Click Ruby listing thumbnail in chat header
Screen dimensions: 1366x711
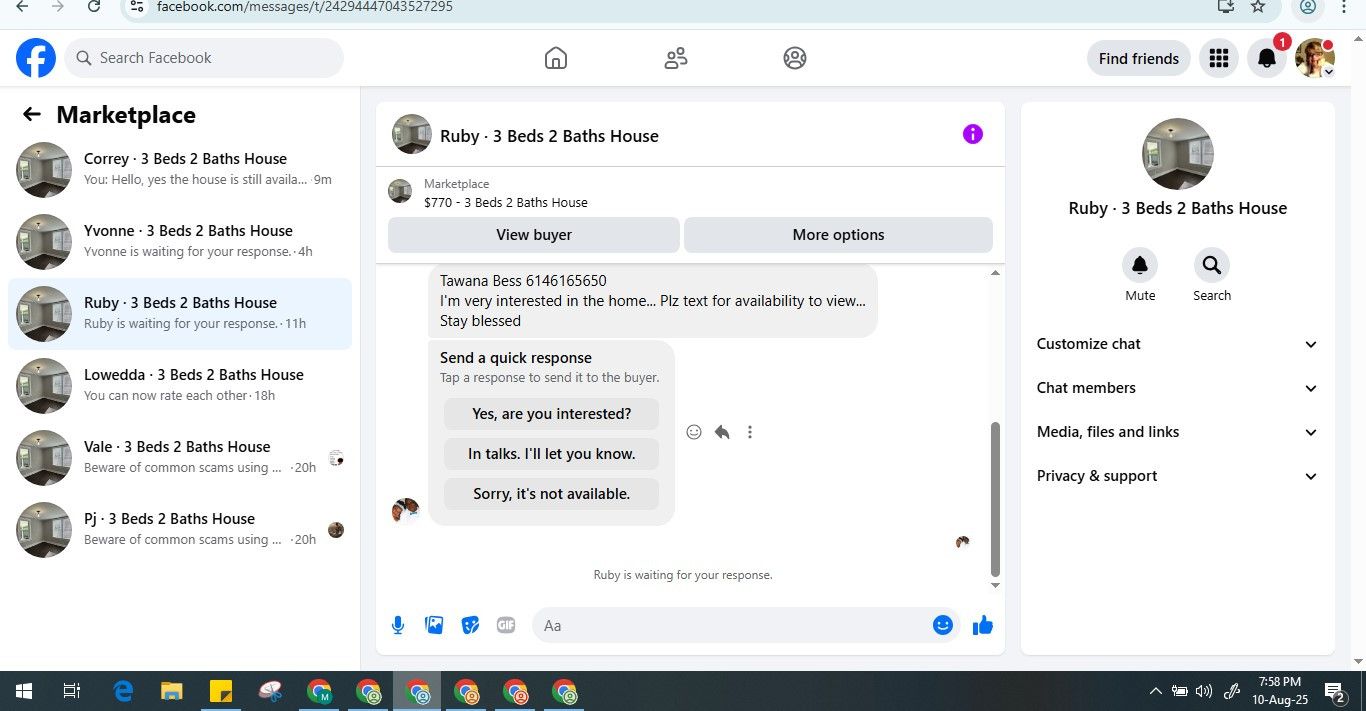click(x=412, y=134)
